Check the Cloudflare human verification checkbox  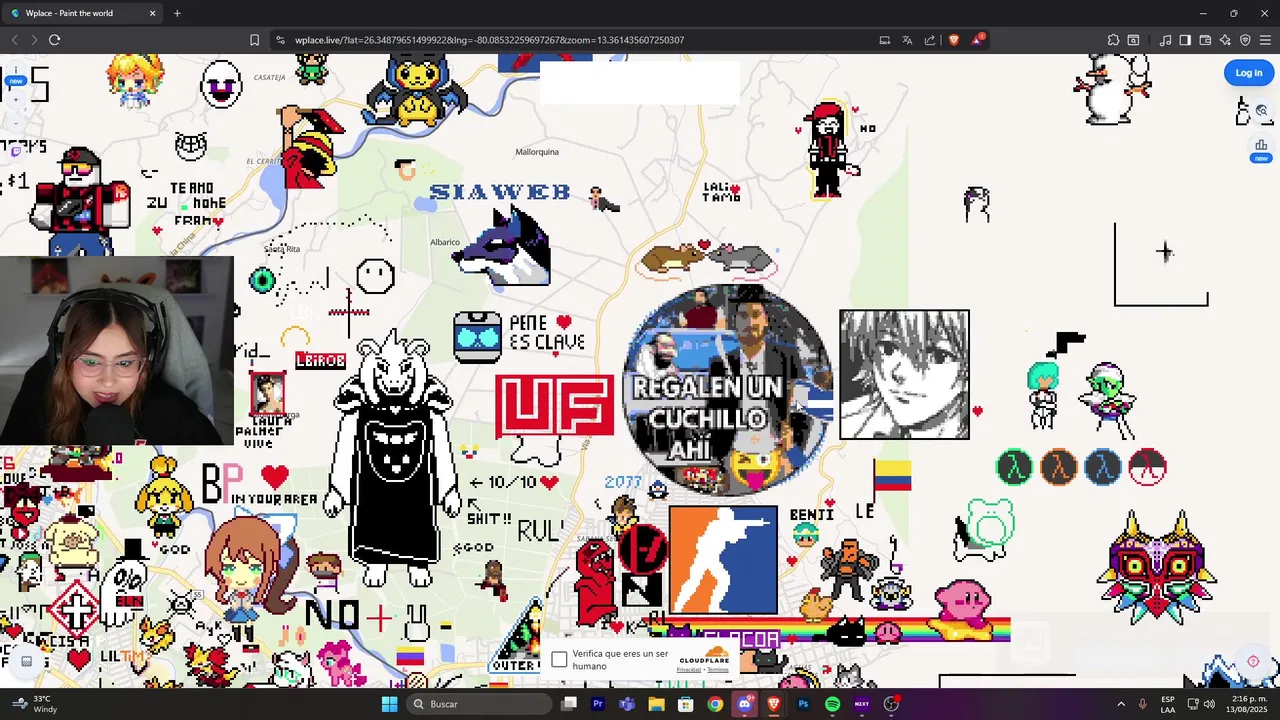pyautogui.click(x=559, y=659)
